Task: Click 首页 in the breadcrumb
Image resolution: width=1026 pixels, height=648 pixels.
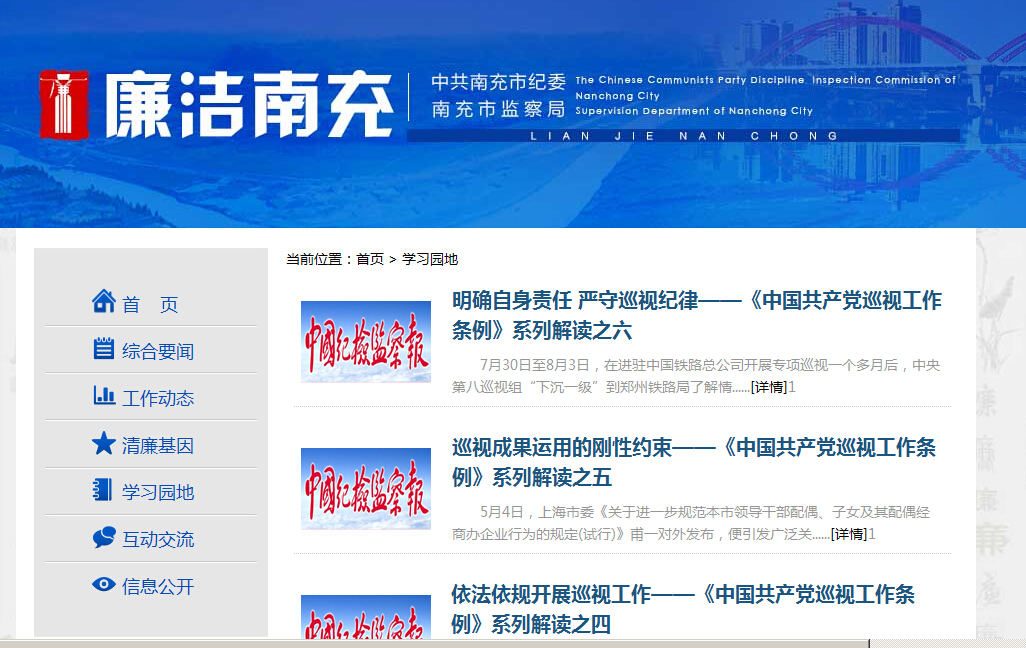Action: point(370,259)
